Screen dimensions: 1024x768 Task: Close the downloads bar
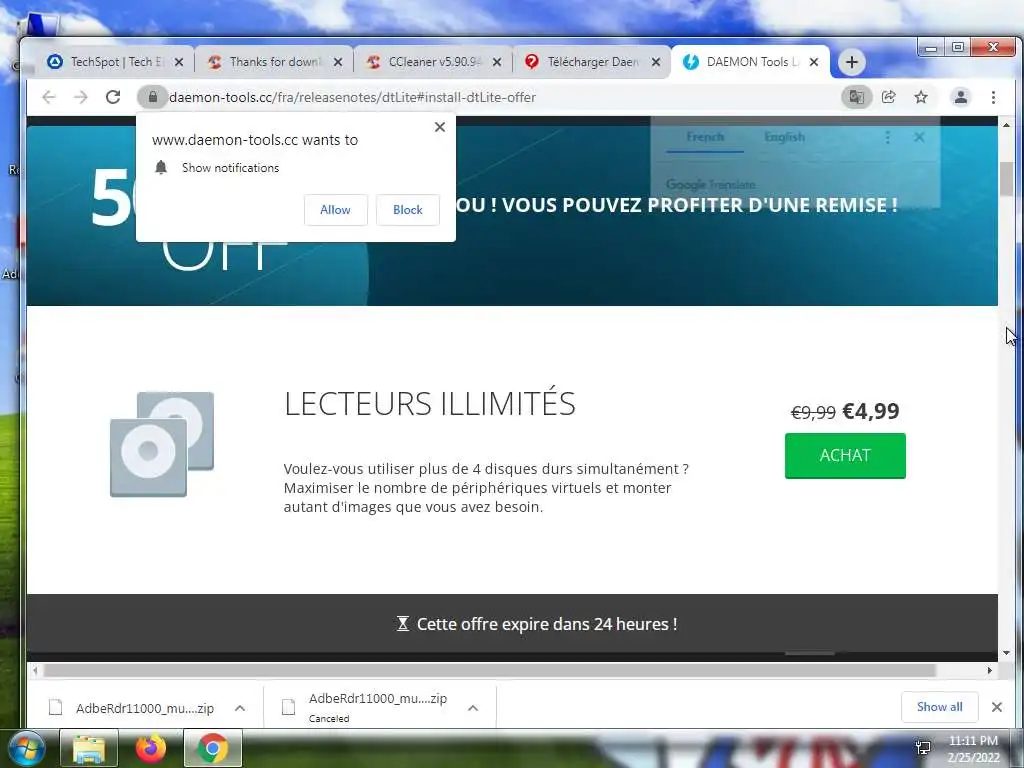(997, 707)
